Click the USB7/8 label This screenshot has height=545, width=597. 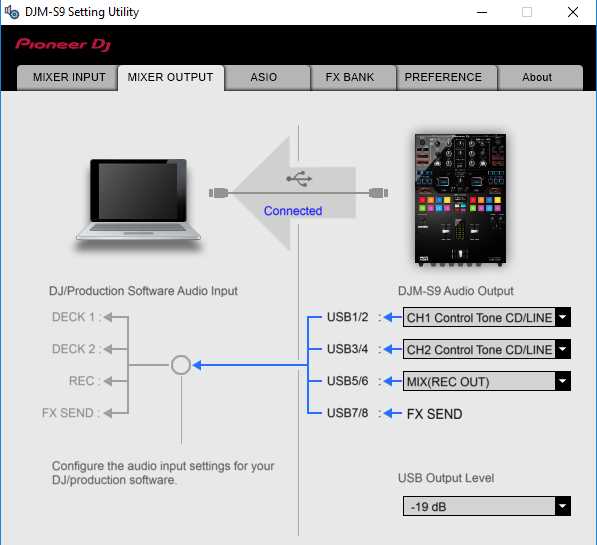348,413
